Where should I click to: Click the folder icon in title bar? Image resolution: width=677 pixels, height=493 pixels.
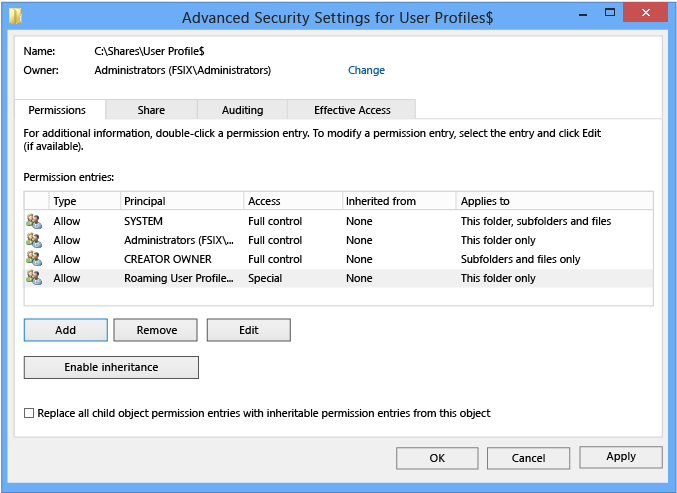15,17
